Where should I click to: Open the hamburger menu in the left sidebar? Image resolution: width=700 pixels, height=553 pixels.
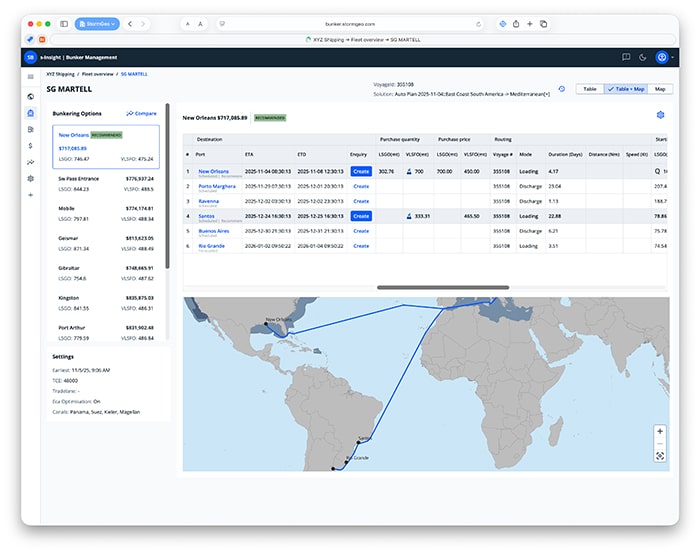pos(30,76)
